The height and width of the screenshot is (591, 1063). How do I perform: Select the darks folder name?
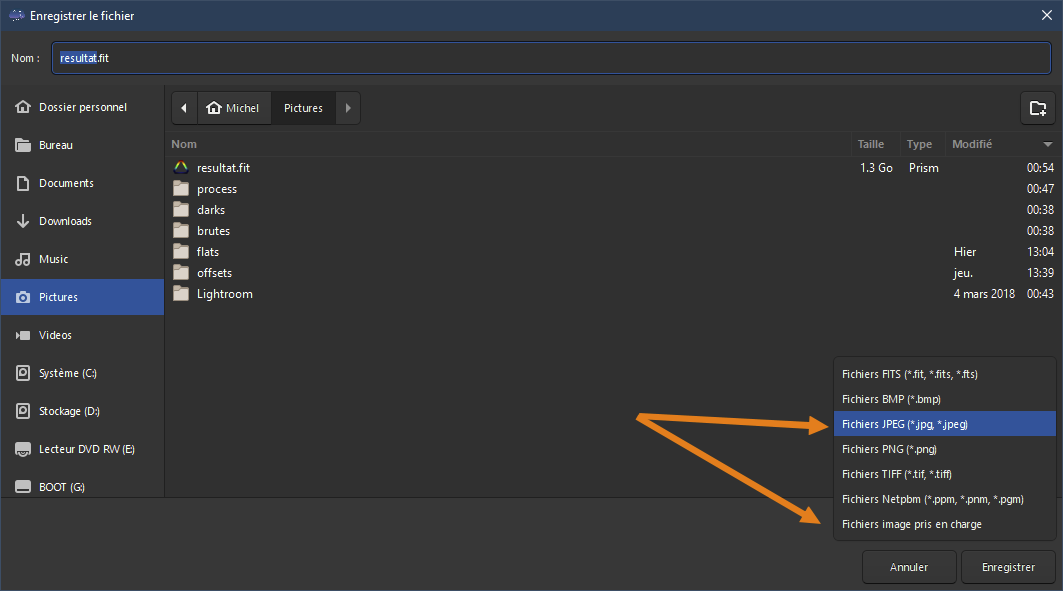point(211,210)
